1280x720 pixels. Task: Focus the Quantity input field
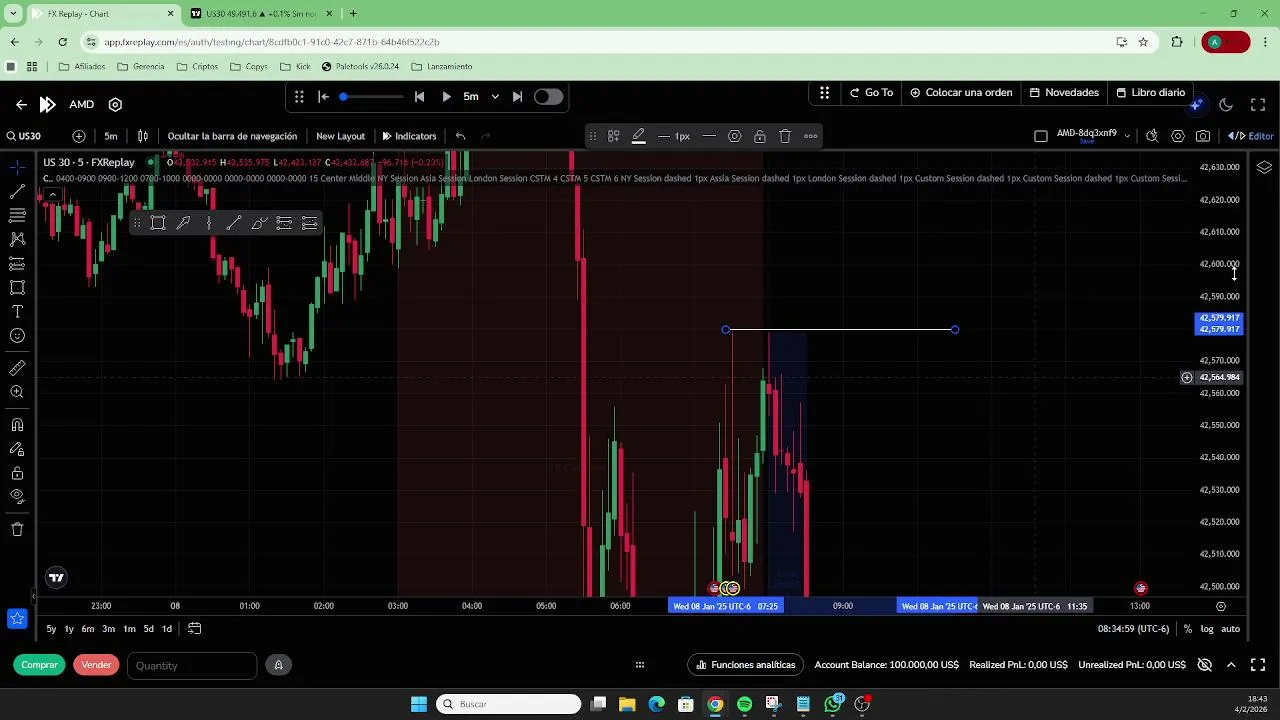click(192, 665)
